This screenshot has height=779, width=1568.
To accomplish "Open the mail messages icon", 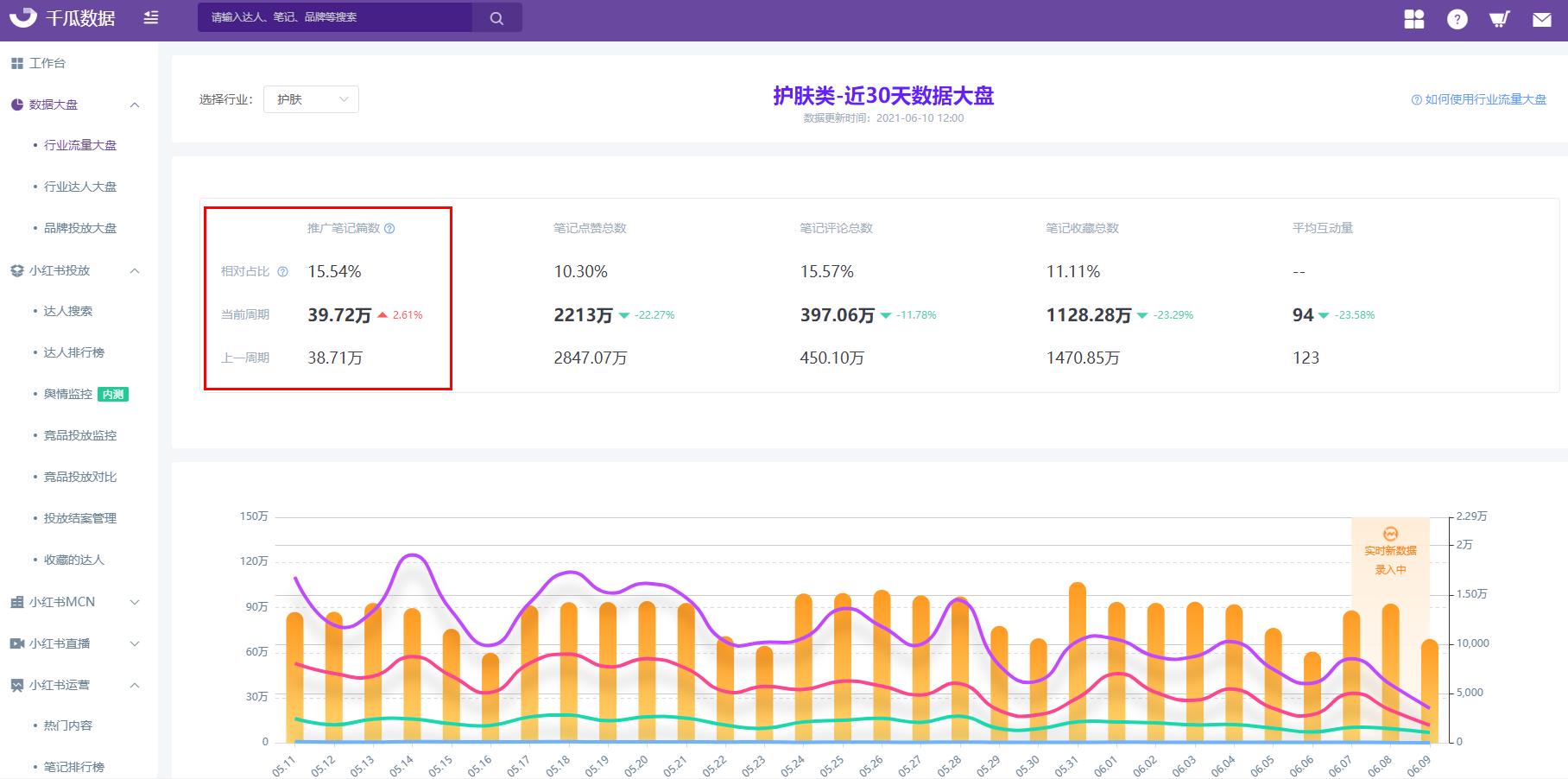I will (1542, 19).
